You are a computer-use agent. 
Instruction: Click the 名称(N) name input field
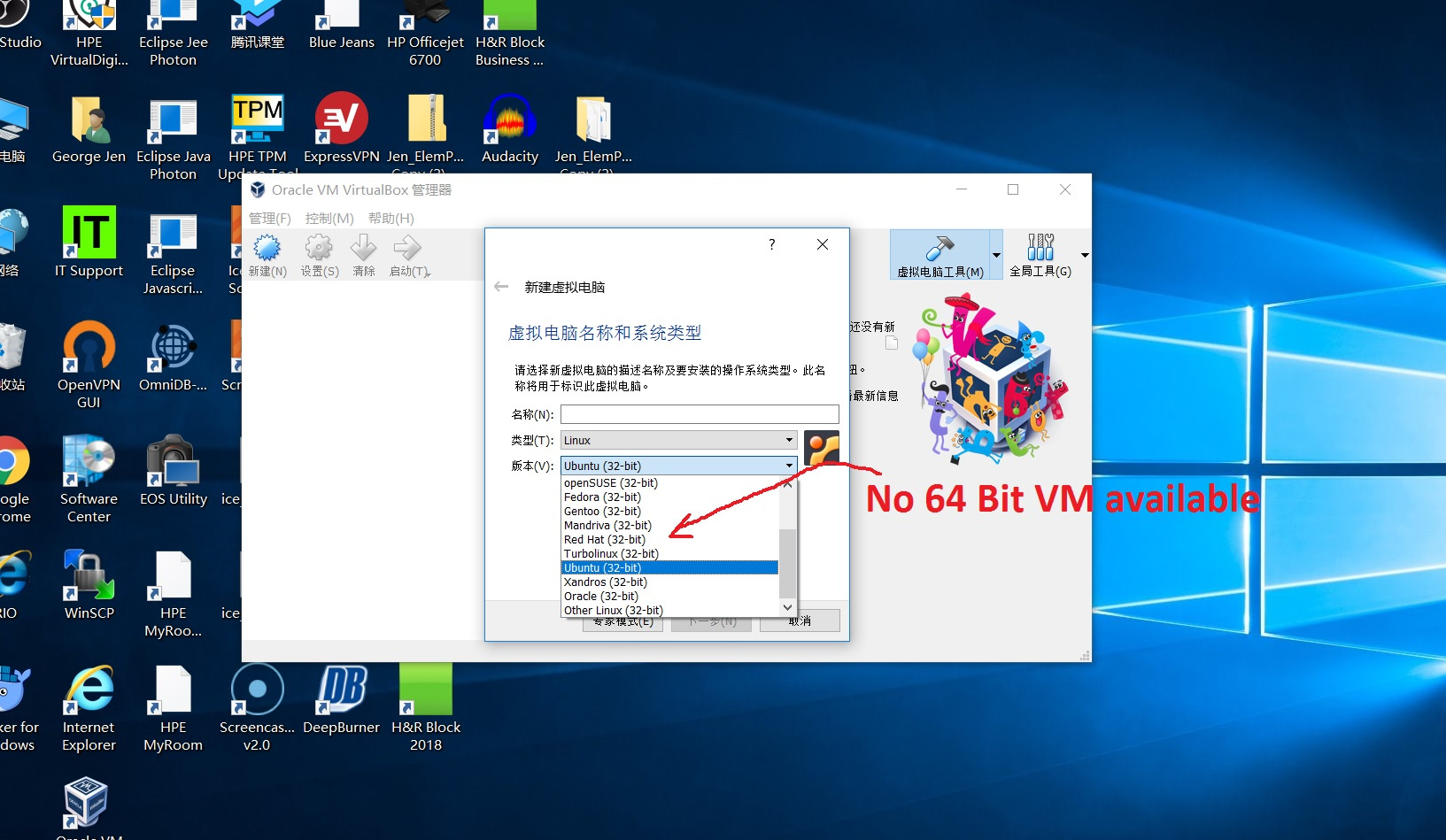click(700, 414)
